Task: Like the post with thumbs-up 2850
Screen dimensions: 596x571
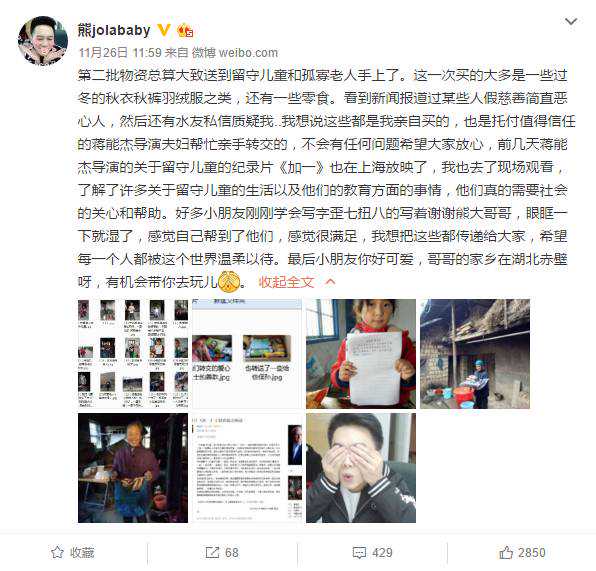Action: [x=522, y=552]
